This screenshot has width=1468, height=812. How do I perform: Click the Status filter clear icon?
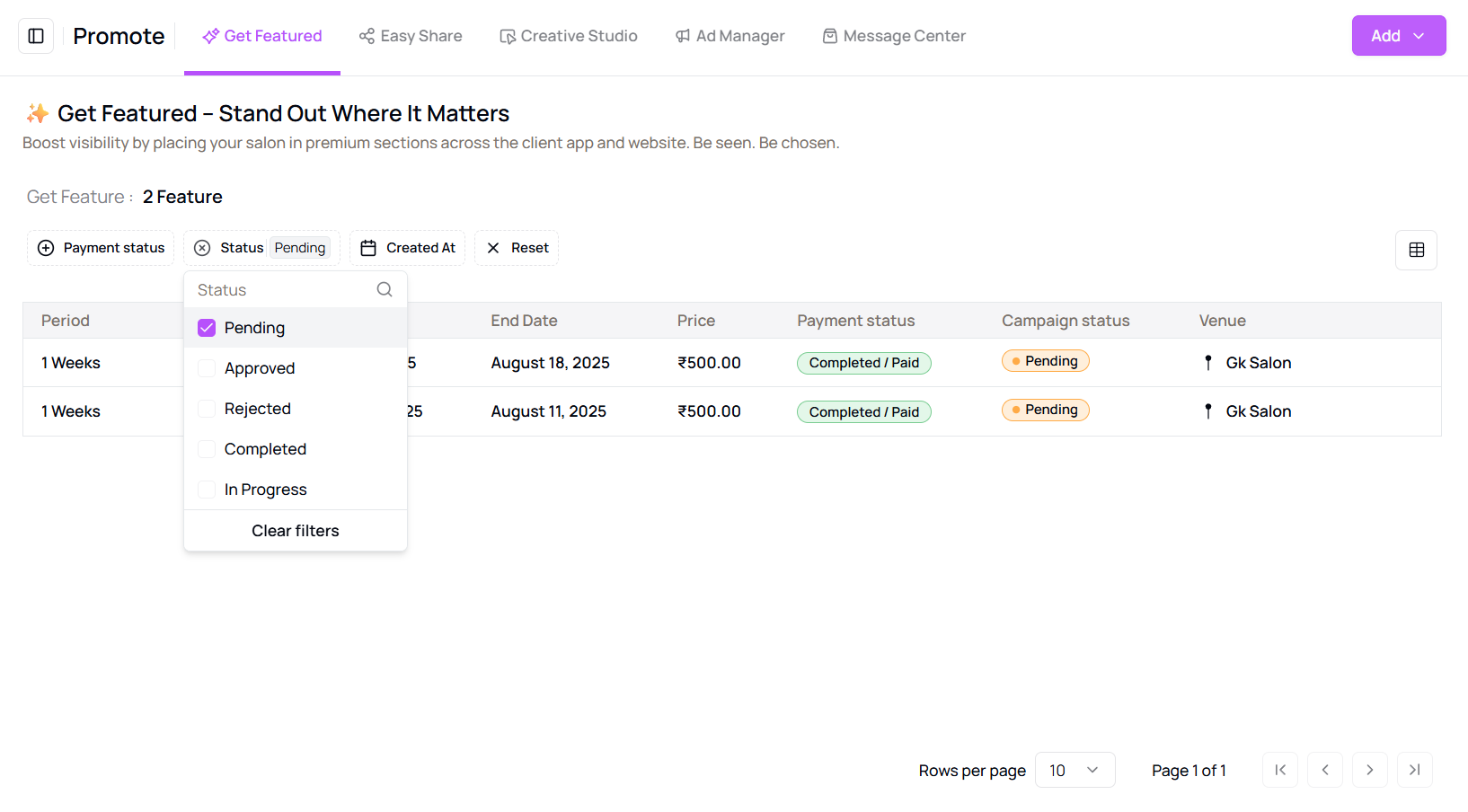click(202, 248)
